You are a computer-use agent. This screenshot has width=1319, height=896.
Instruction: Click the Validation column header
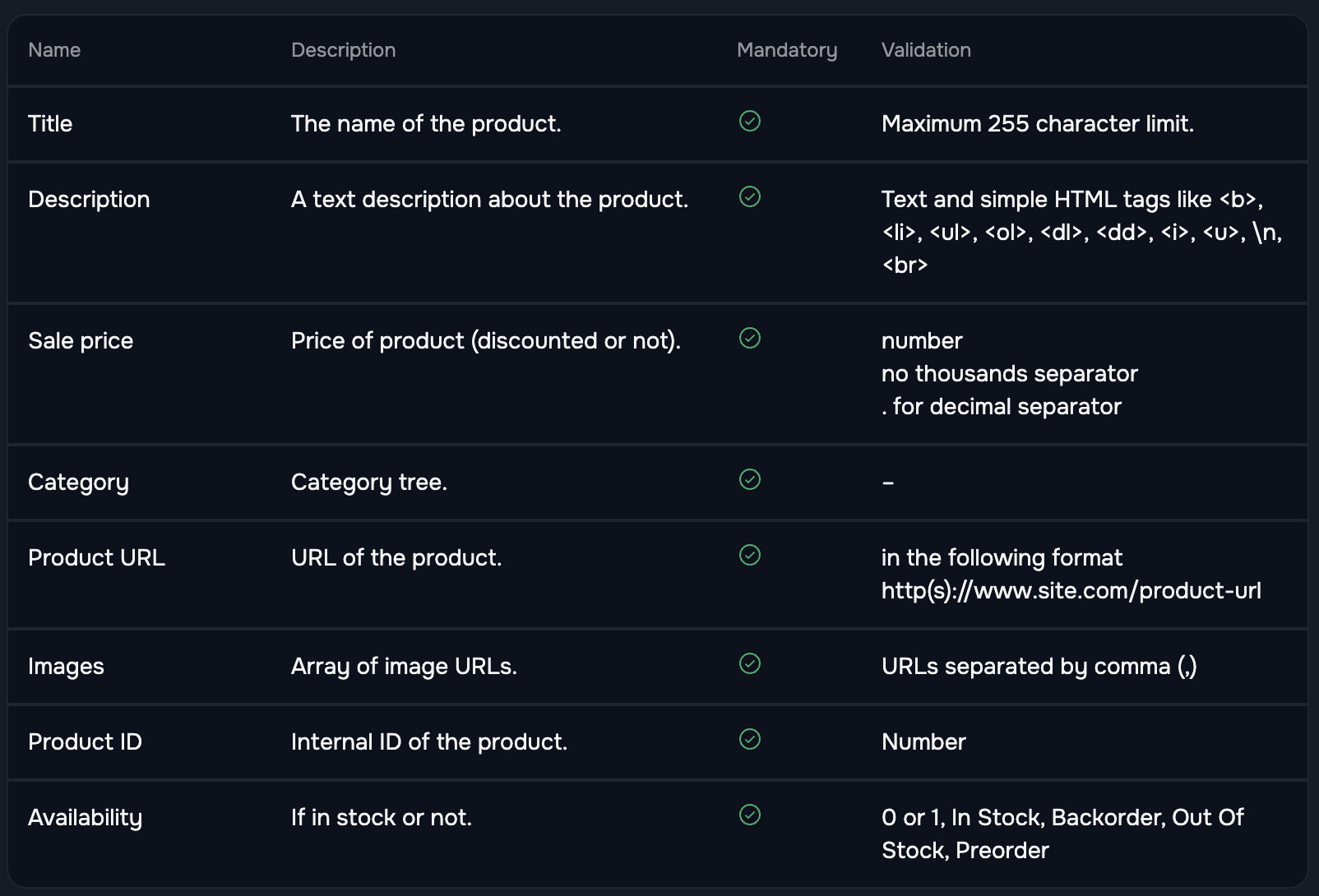926,50
